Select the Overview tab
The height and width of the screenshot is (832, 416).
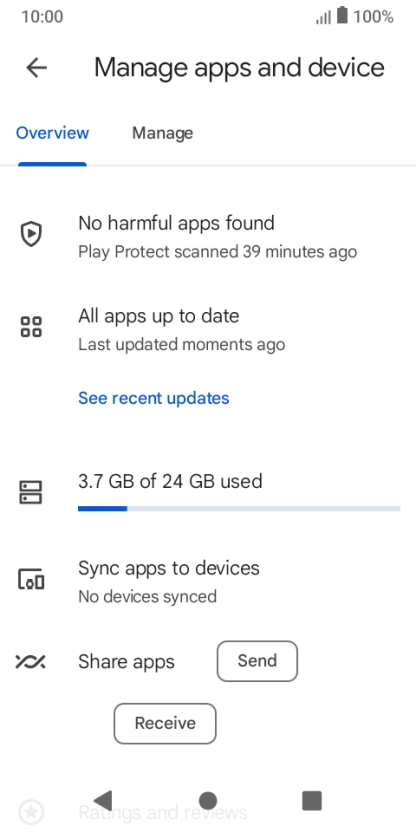pos(53,133)
